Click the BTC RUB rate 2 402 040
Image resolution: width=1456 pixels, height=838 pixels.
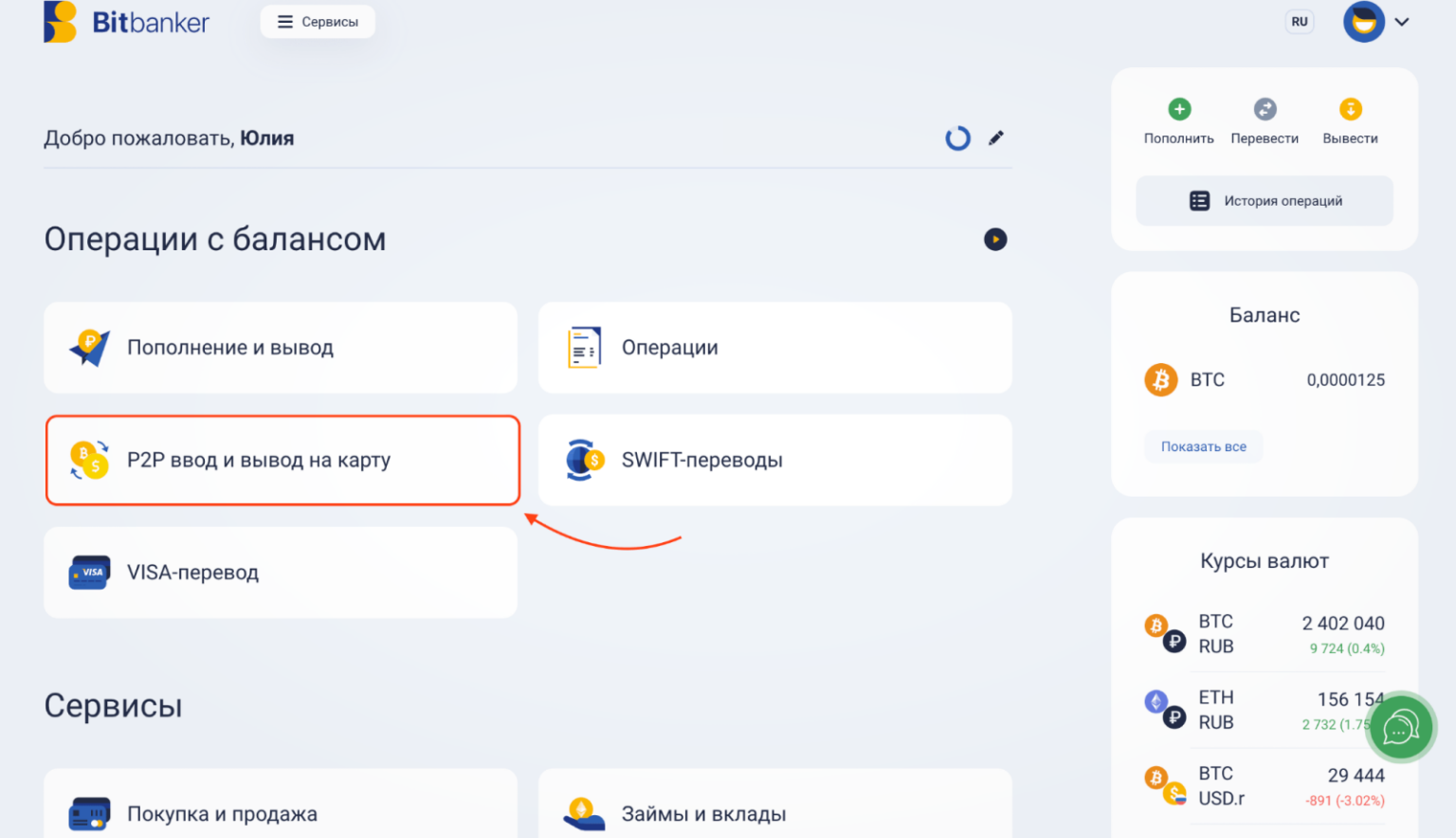(1343, 624)
